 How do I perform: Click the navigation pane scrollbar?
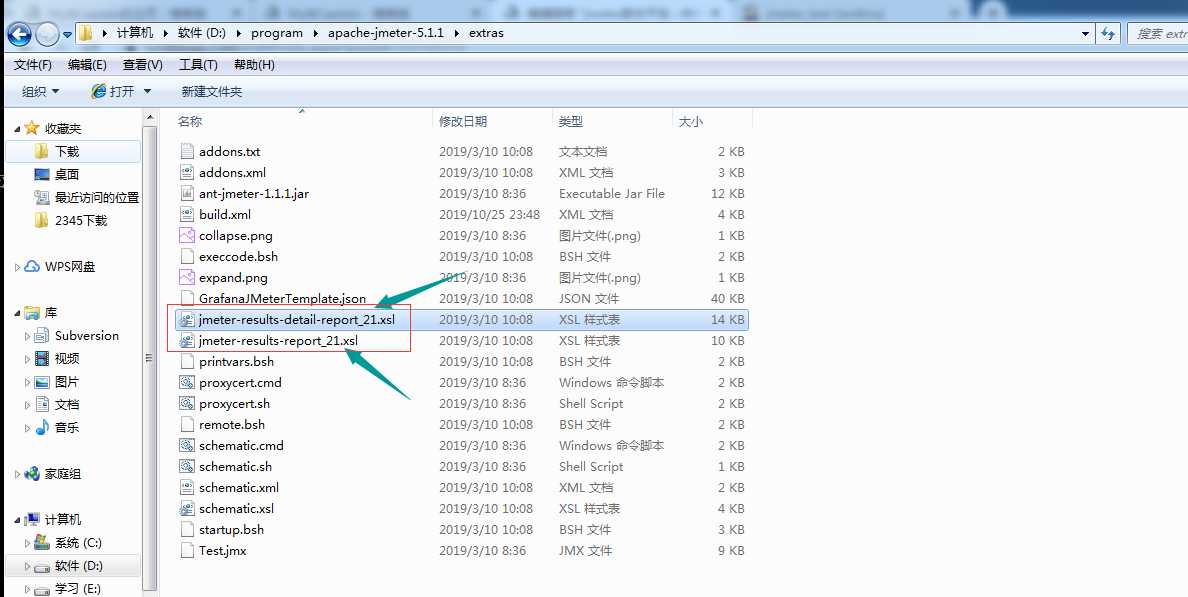click(x=150, y=360)
